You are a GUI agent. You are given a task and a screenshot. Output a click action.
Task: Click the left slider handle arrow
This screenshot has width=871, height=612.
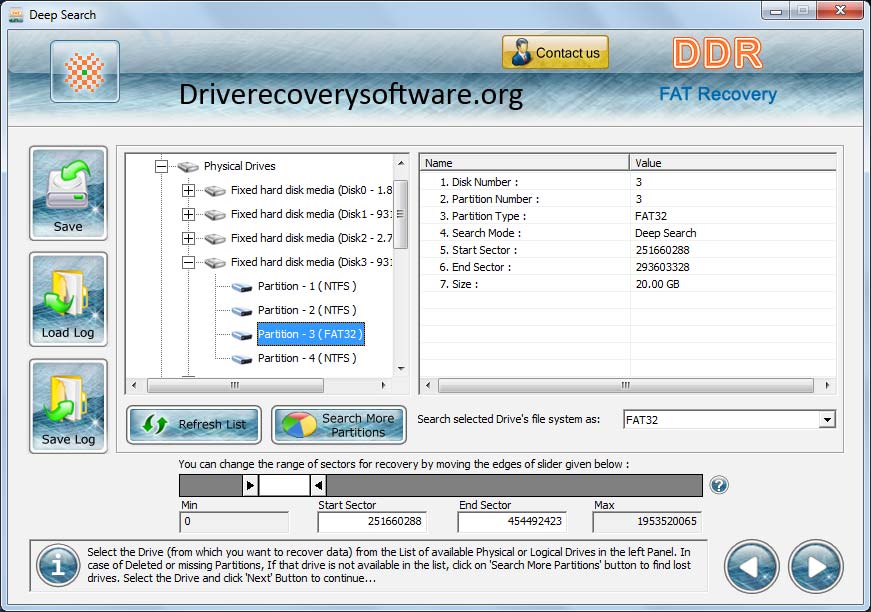pos(251,485)
